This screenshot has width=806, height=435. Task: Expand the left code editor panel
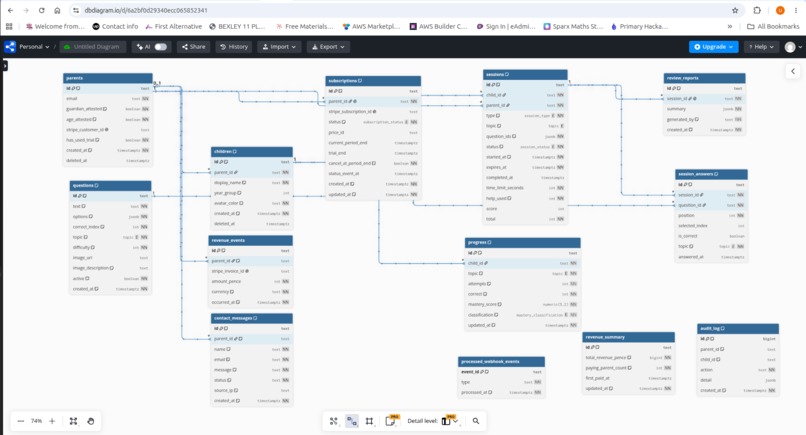pos(5,66)
